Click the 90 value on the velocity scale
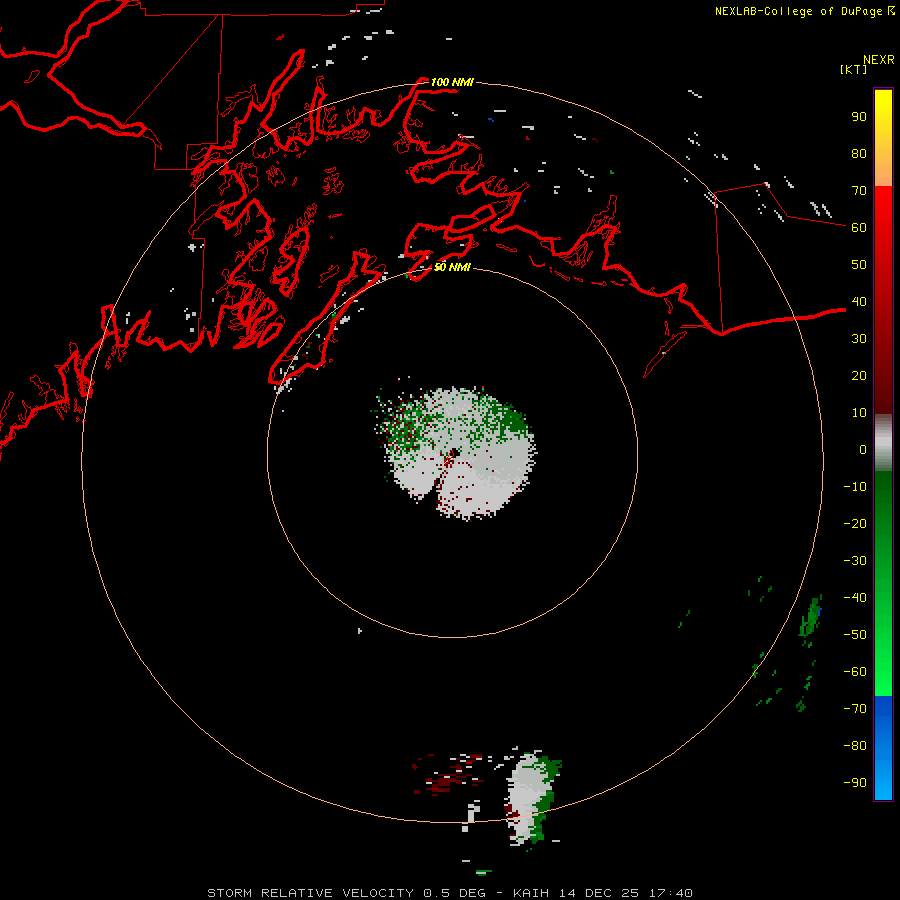Image resolution: width=900 pixels, height=900 pixels. (859, 117)
